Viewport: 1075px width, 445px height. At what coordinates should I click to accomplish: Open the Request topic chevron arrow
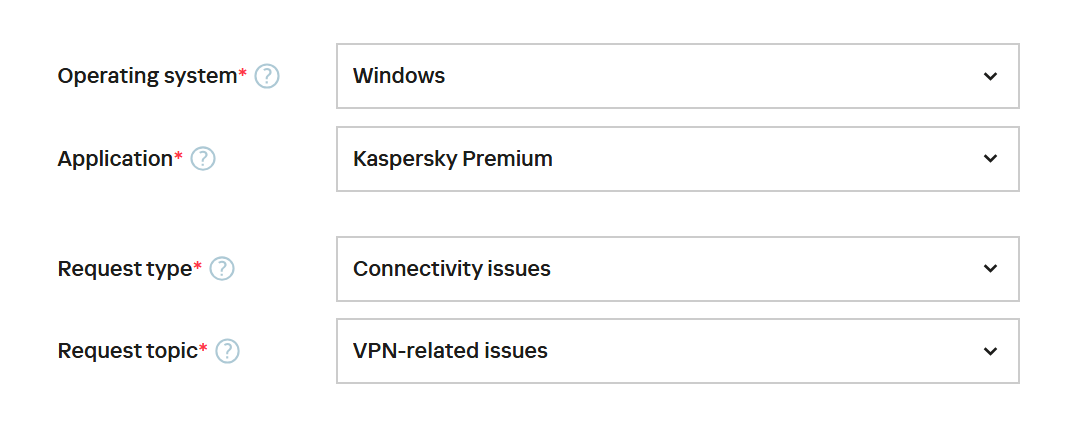pyautogui.click(x=990, y=351)
